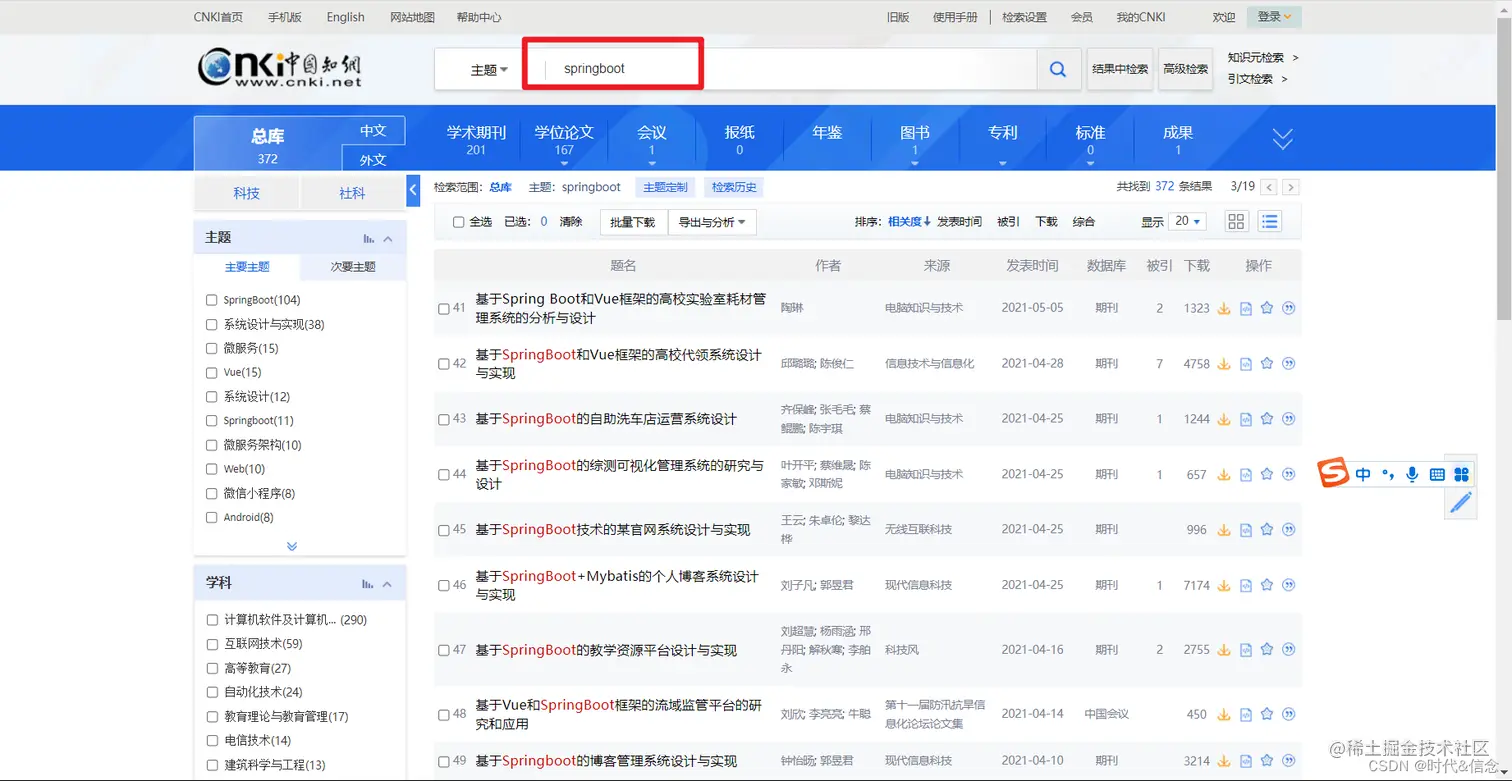Select the 社科 category tab
This screenshot has height=781, width=1512.
click(x=352, y=193)
